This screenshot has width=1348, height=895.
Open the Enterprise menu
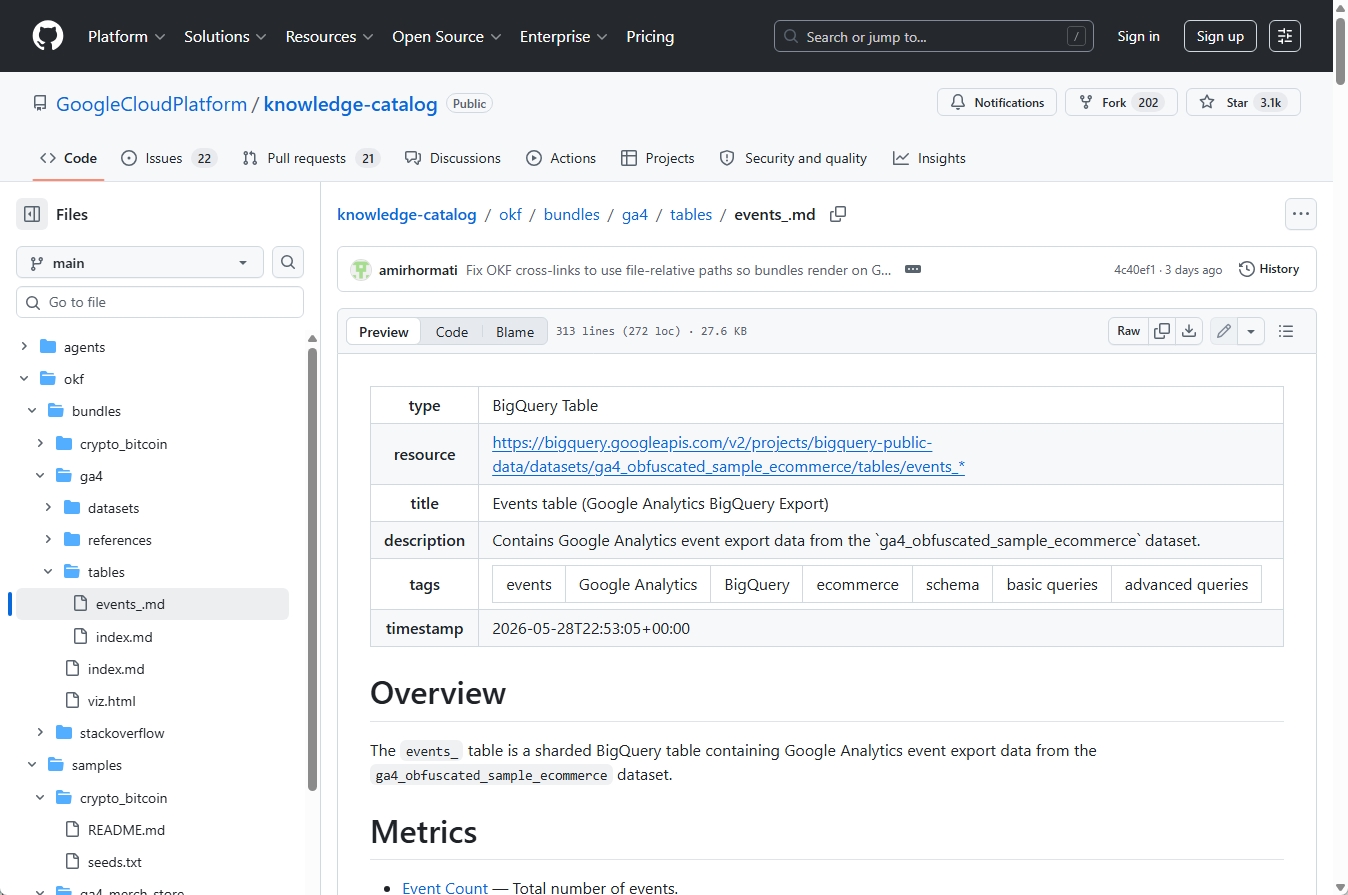[563, 36]
